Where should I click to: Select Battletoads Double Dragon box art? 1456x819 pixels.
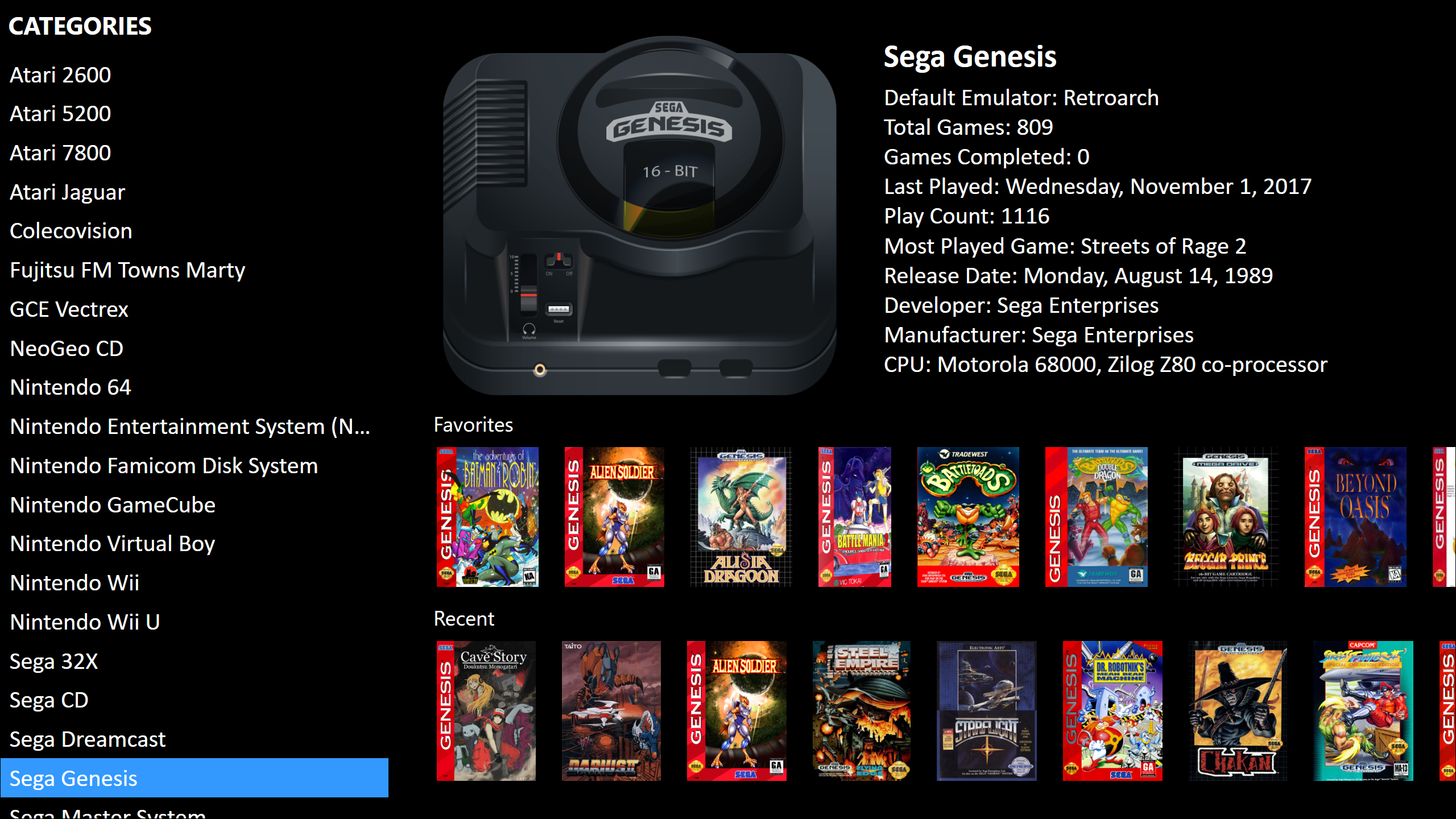point(1097,516)
